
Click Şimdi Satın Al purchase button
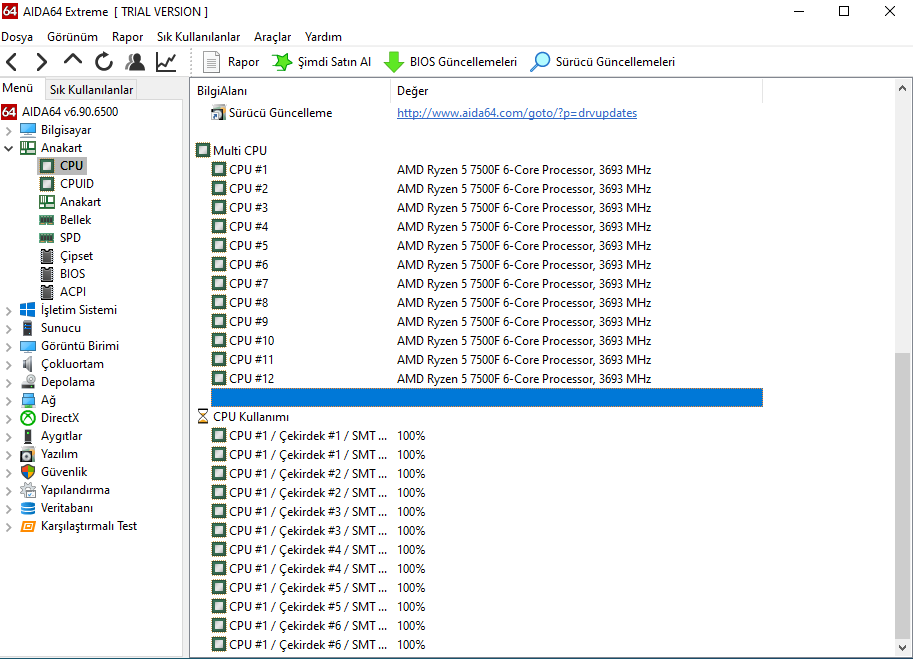(321, 62)
